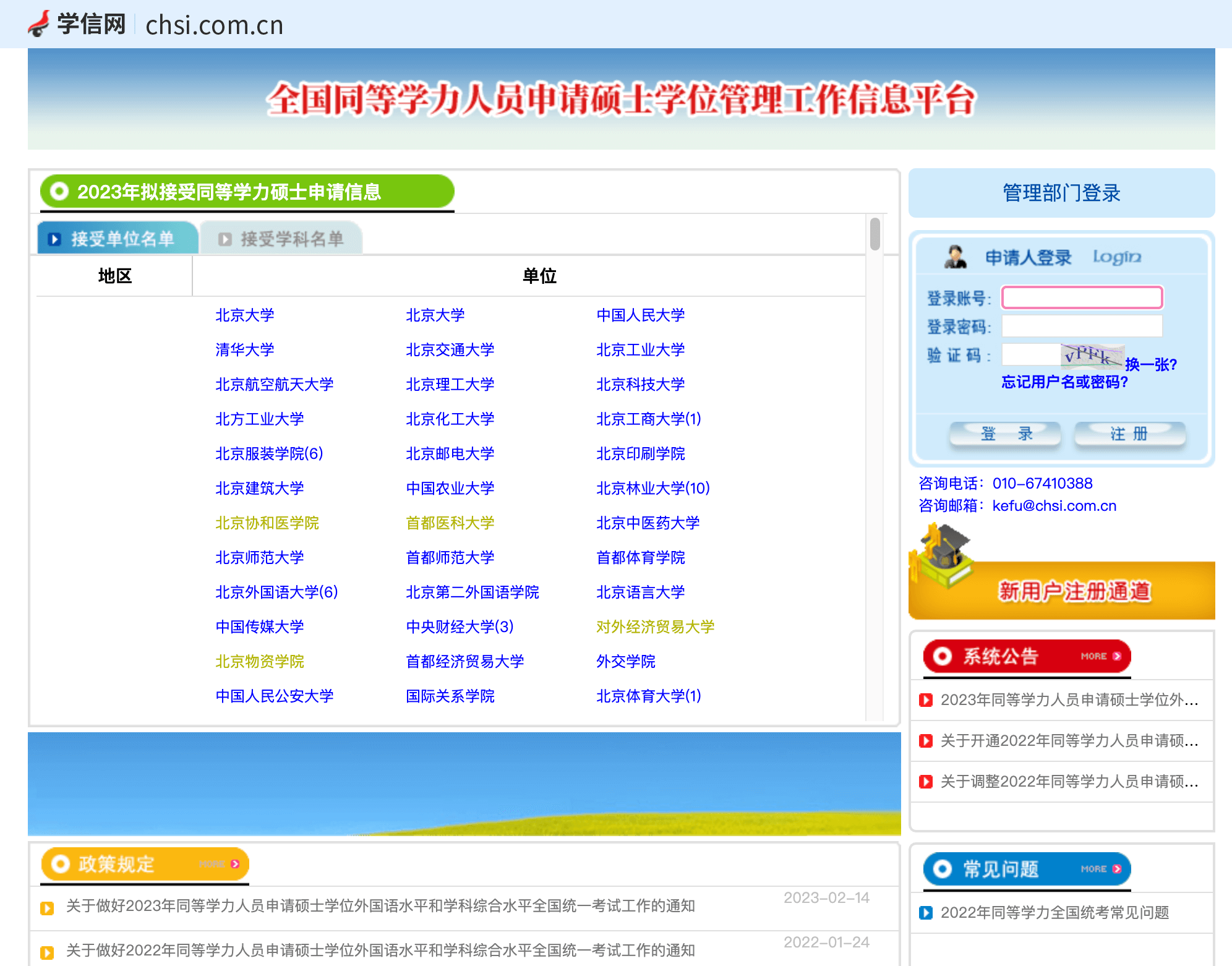1232x966 pixels.
Task: Switch to the 接受单位名单 tab
Action: [118, 238]
